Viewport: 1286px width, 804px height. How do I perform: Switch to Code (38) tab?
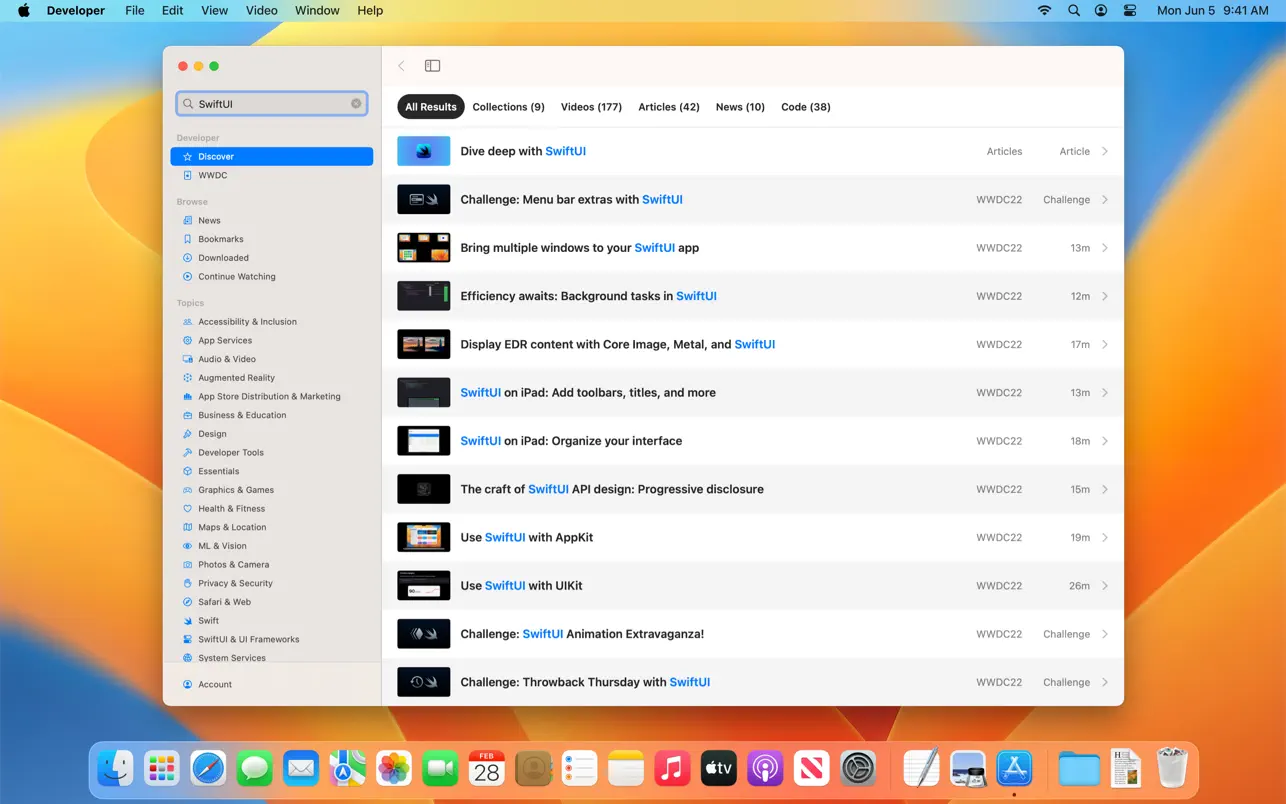[806, 107]
